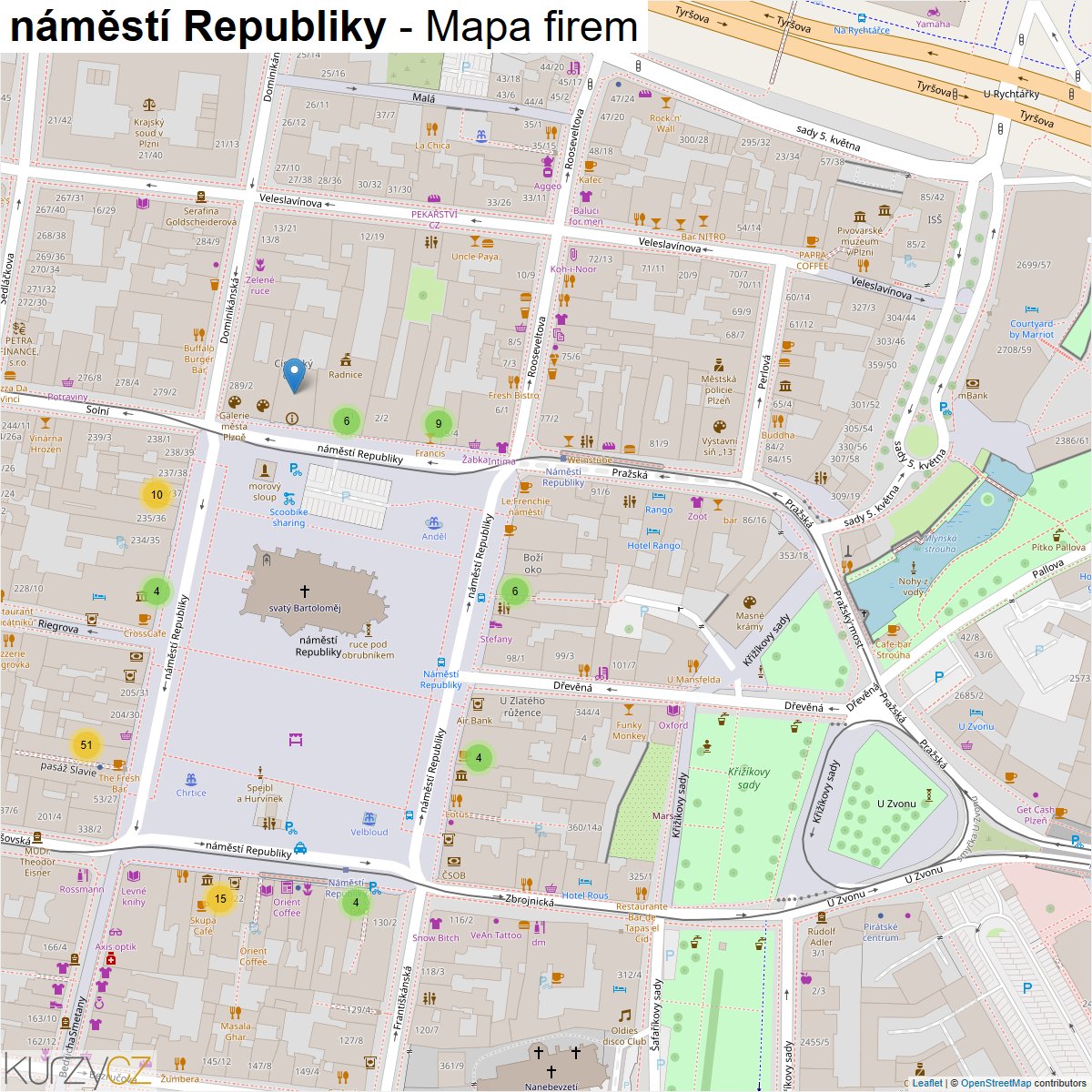
Task: Click the scales icon at Krajský soud
Action: [149, 106]
